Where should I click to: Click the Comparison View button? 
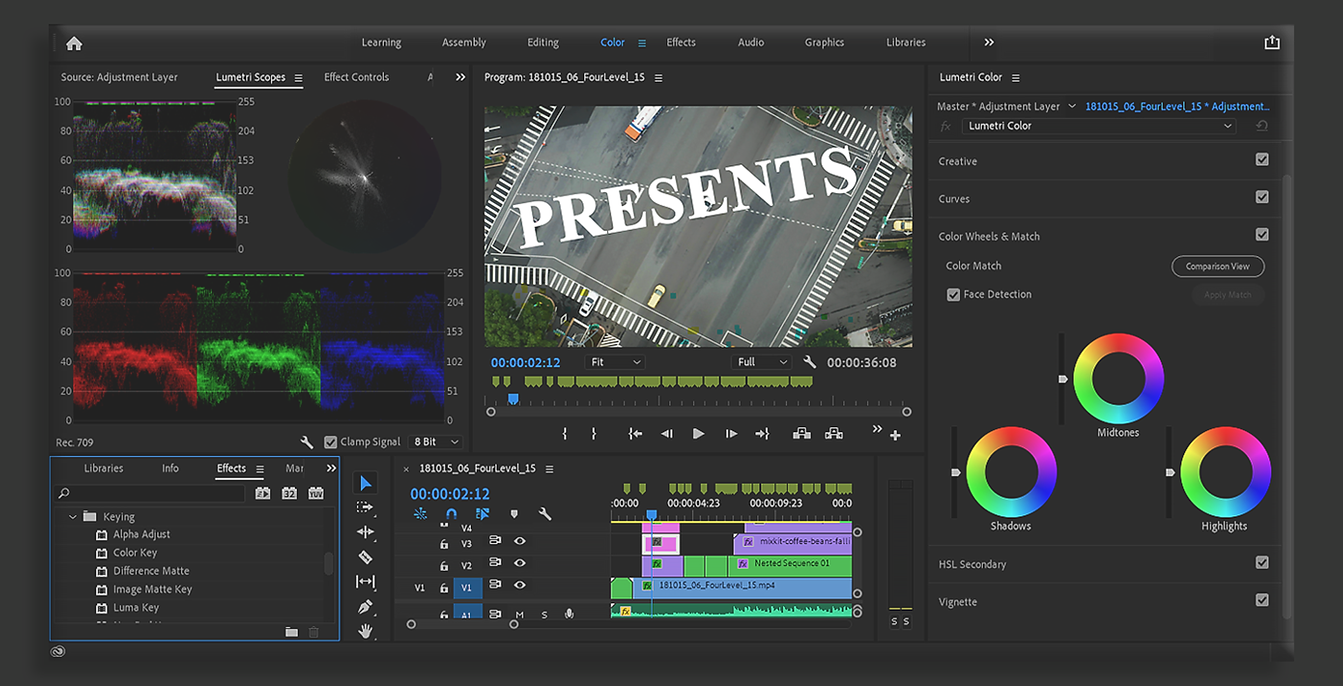tap(1218, 266)
